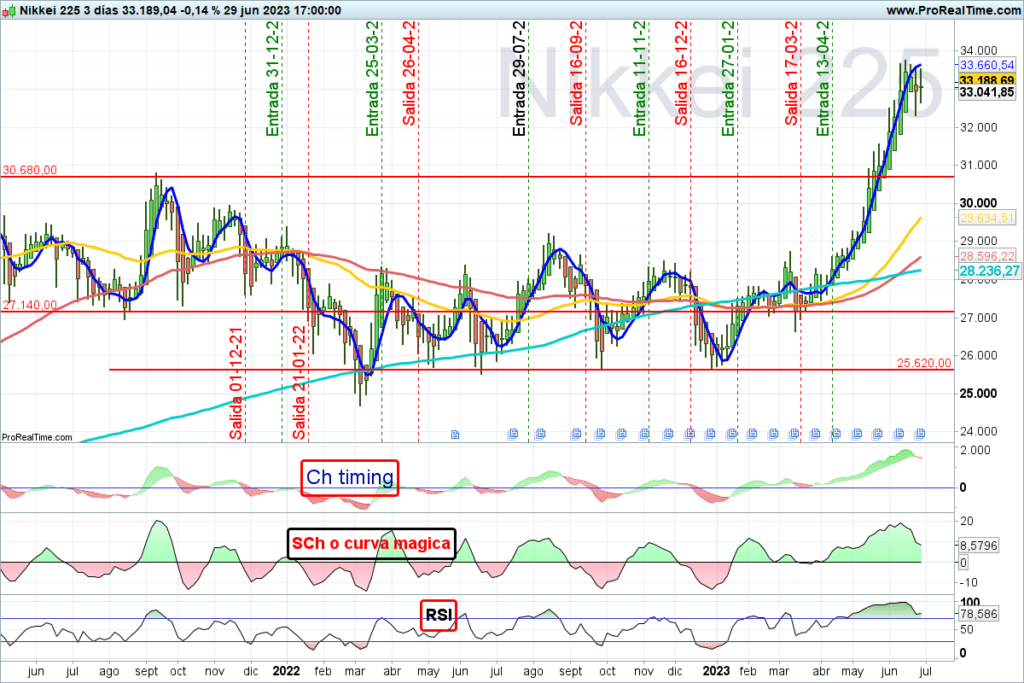
Task: Click the 50 level label on RSI scale
Action: pos(967,630)
